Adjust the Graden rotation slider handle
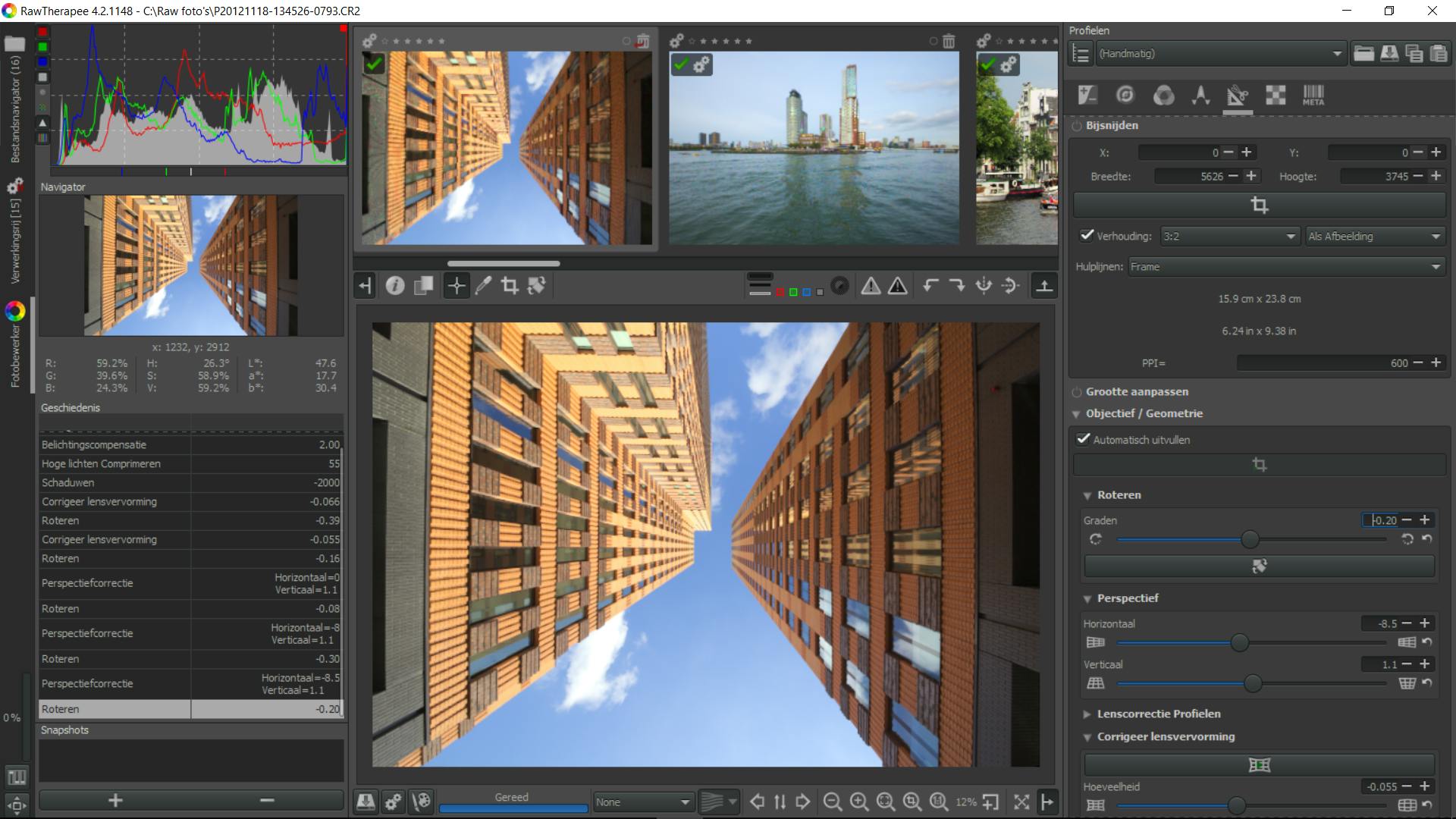 (x=1250, y=540)
